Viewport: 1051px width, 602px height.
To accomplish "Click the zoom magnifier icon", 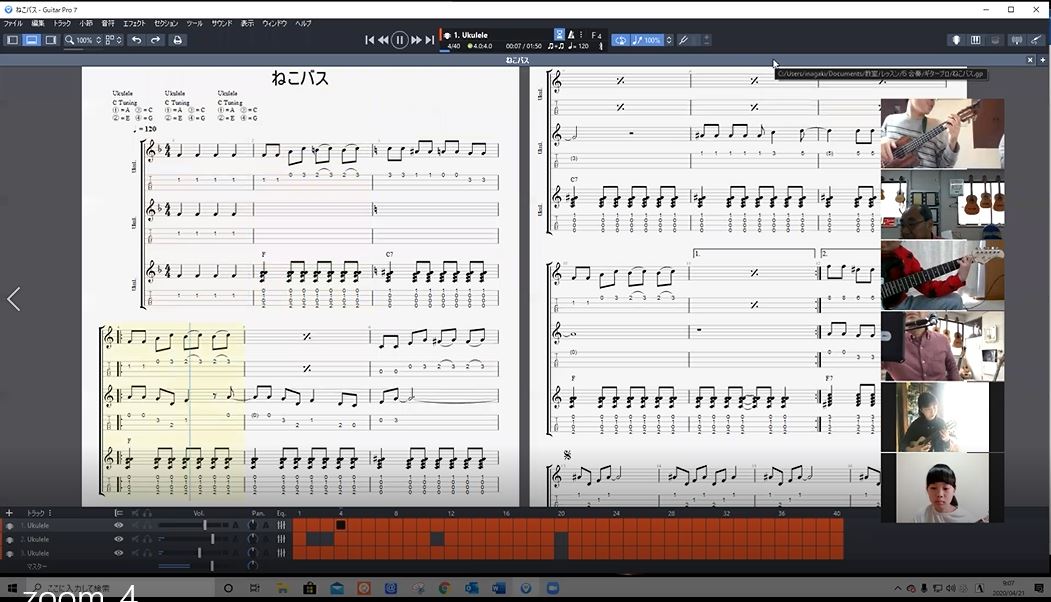I will coord(69,40).
